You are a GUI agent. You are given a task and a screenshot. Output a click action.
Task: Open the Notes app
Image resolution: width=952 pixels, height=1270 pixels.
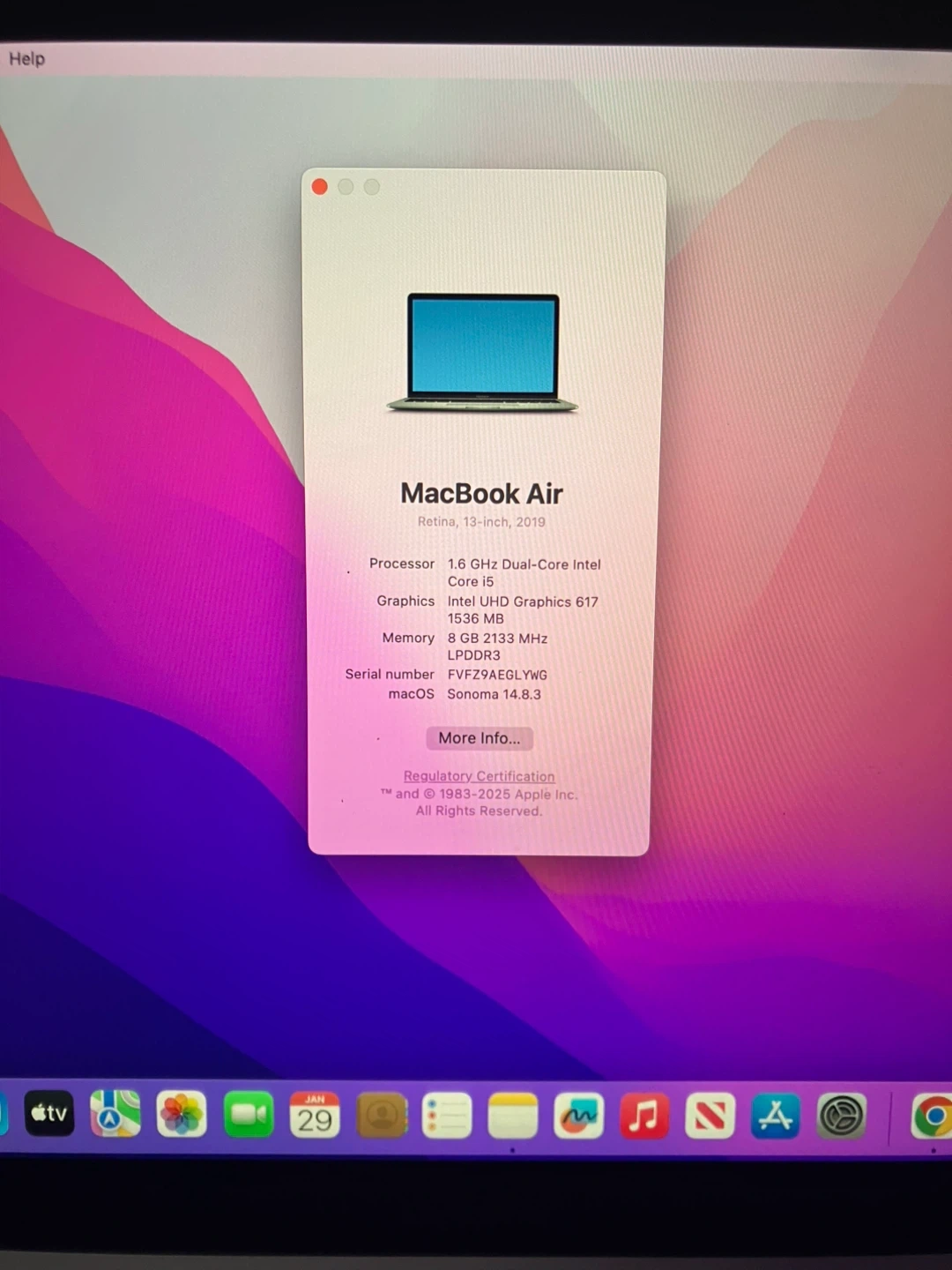513,1116
